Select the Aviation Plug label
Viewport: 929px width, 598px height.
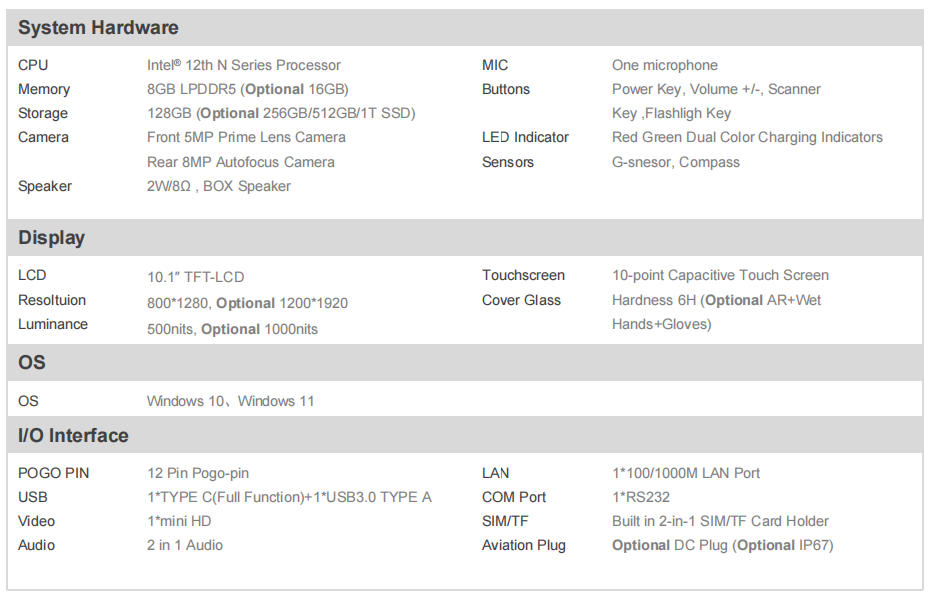click(524, 545)
